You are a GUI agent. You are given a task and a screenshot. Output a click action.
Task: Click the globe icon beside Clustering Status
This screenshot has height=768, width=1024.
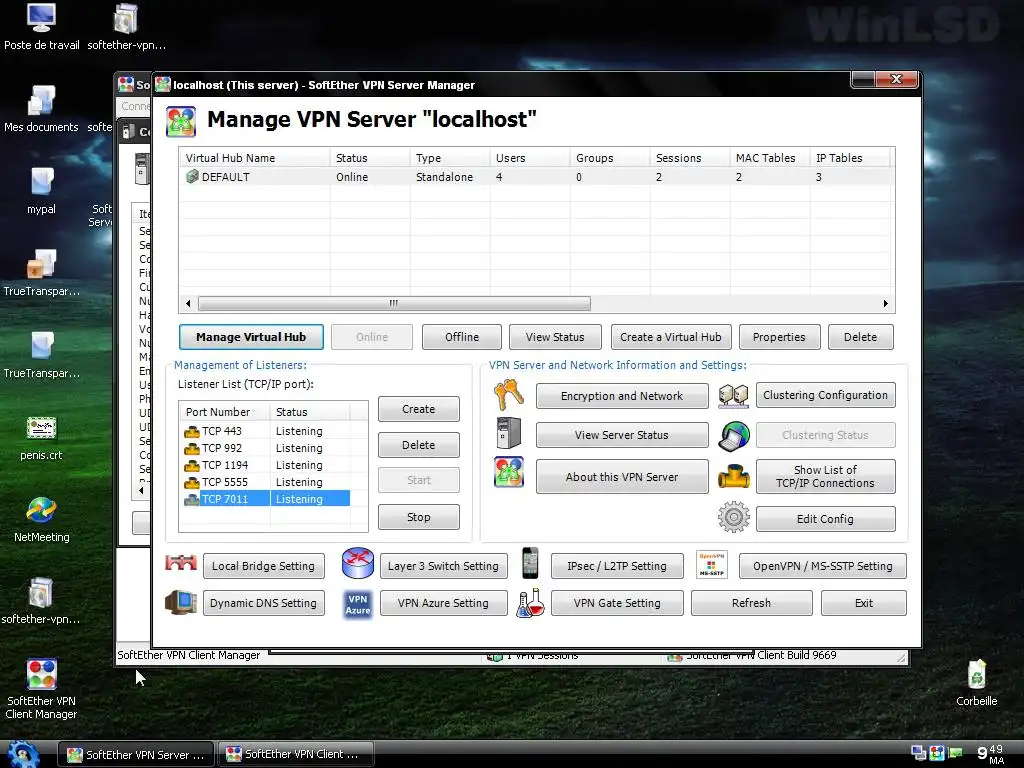(x=733, y=436)
